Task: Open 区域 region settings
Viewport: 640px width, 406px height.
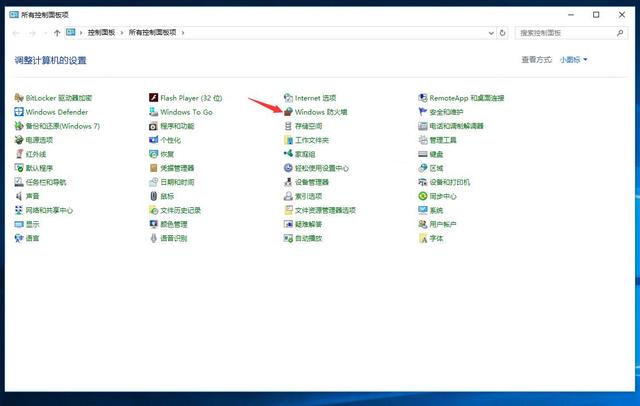Action: coord(431,168)
